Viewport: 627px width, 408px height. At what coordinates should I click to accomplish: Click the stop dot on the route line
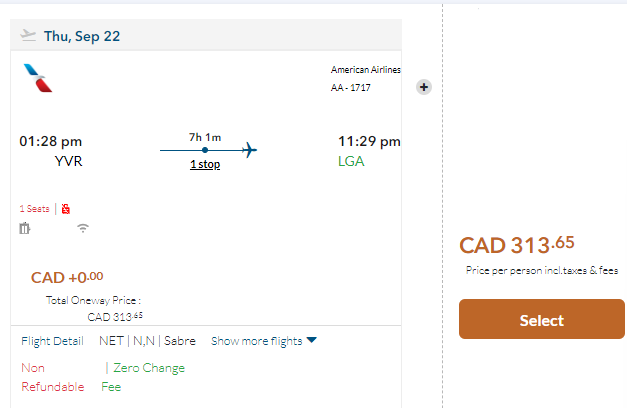(205, 150)
